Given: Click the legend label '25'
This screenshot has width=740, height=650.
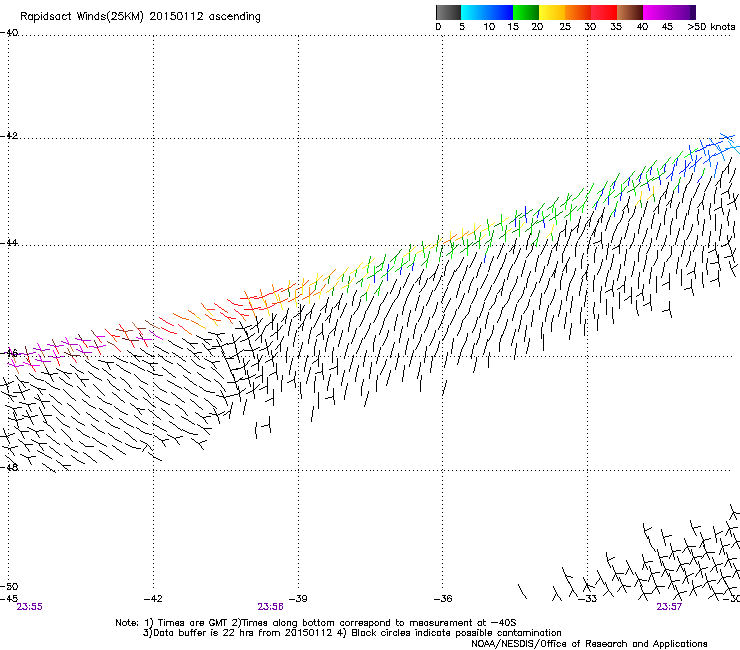Looking at the screenshot, I should (x=565, y=26).
